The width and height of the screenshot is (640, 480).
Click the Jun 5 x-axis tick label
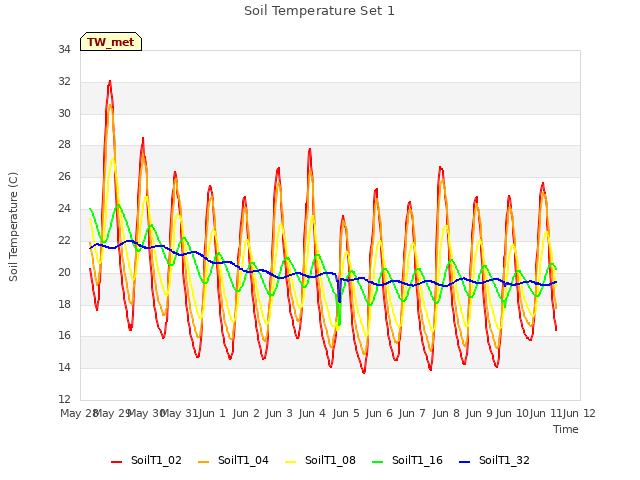pyautogui.click(x=346, y=413)
